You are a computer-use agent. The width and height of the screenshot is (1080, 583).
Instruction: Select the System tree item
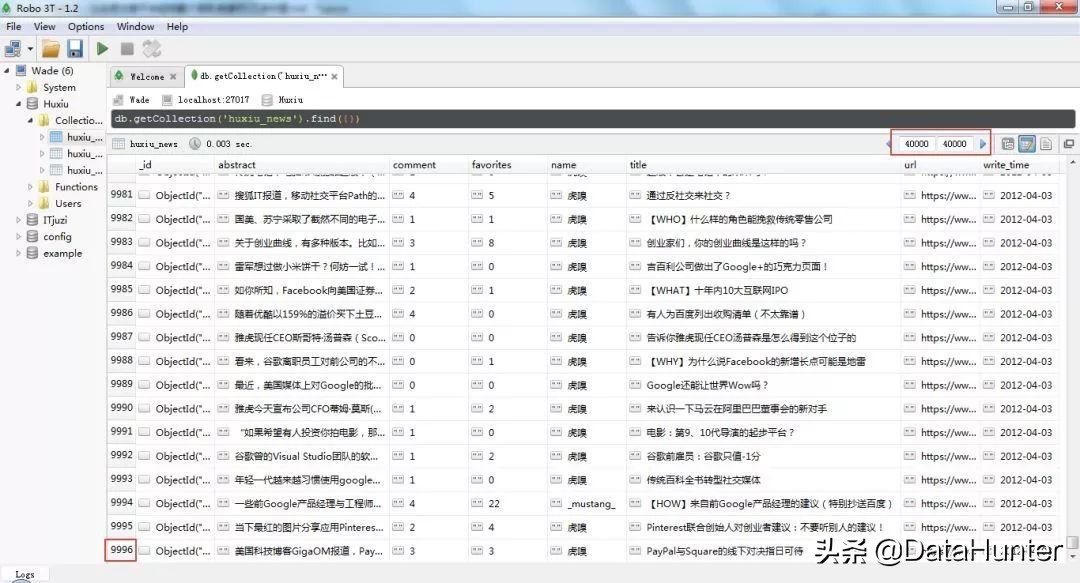click(59, 88)
